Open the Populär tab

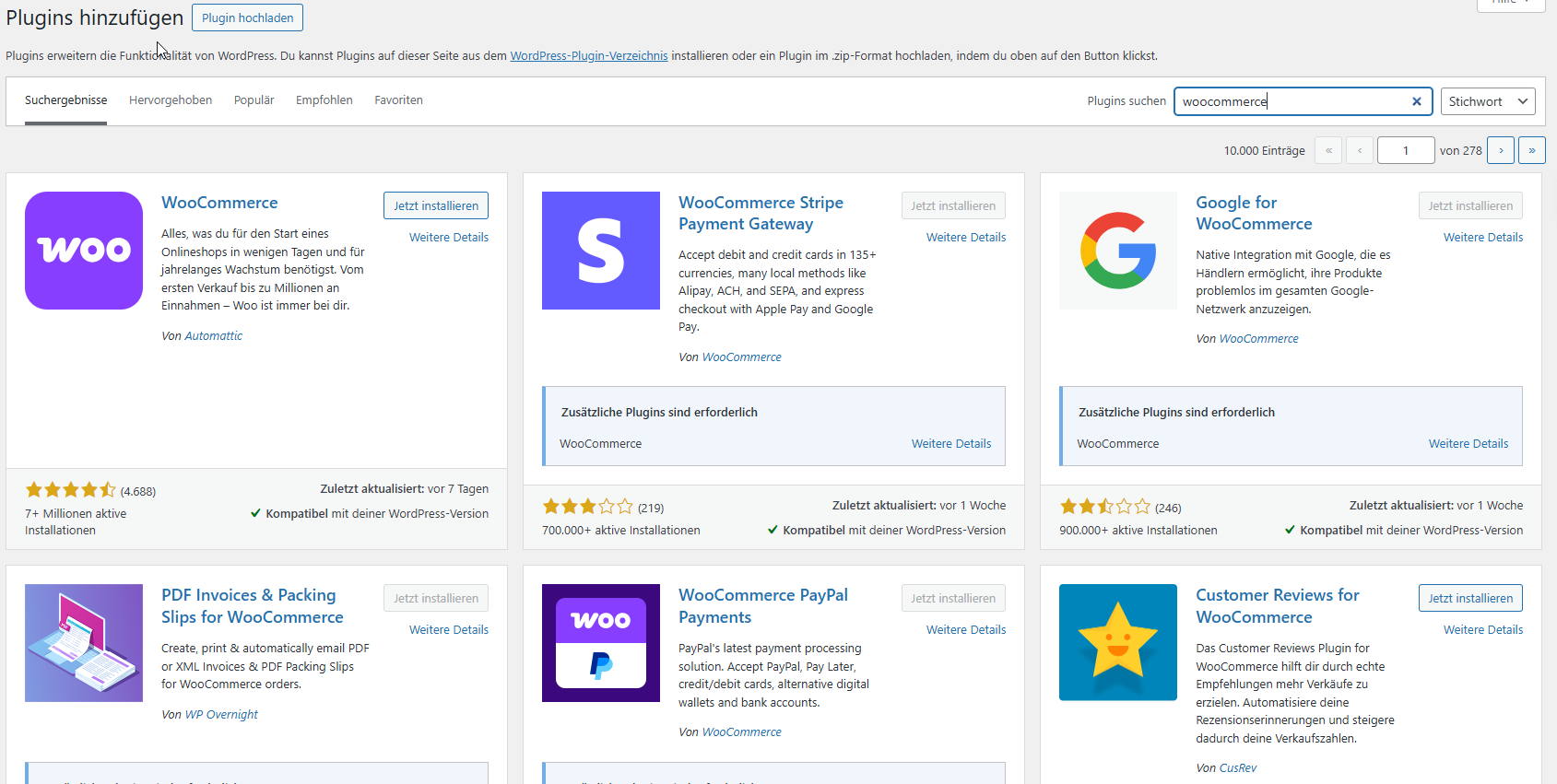(254, 100)
